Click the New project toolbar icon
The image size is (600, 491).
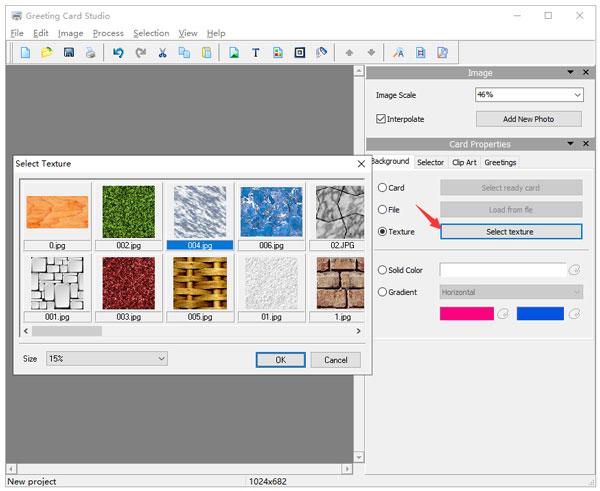25,53
